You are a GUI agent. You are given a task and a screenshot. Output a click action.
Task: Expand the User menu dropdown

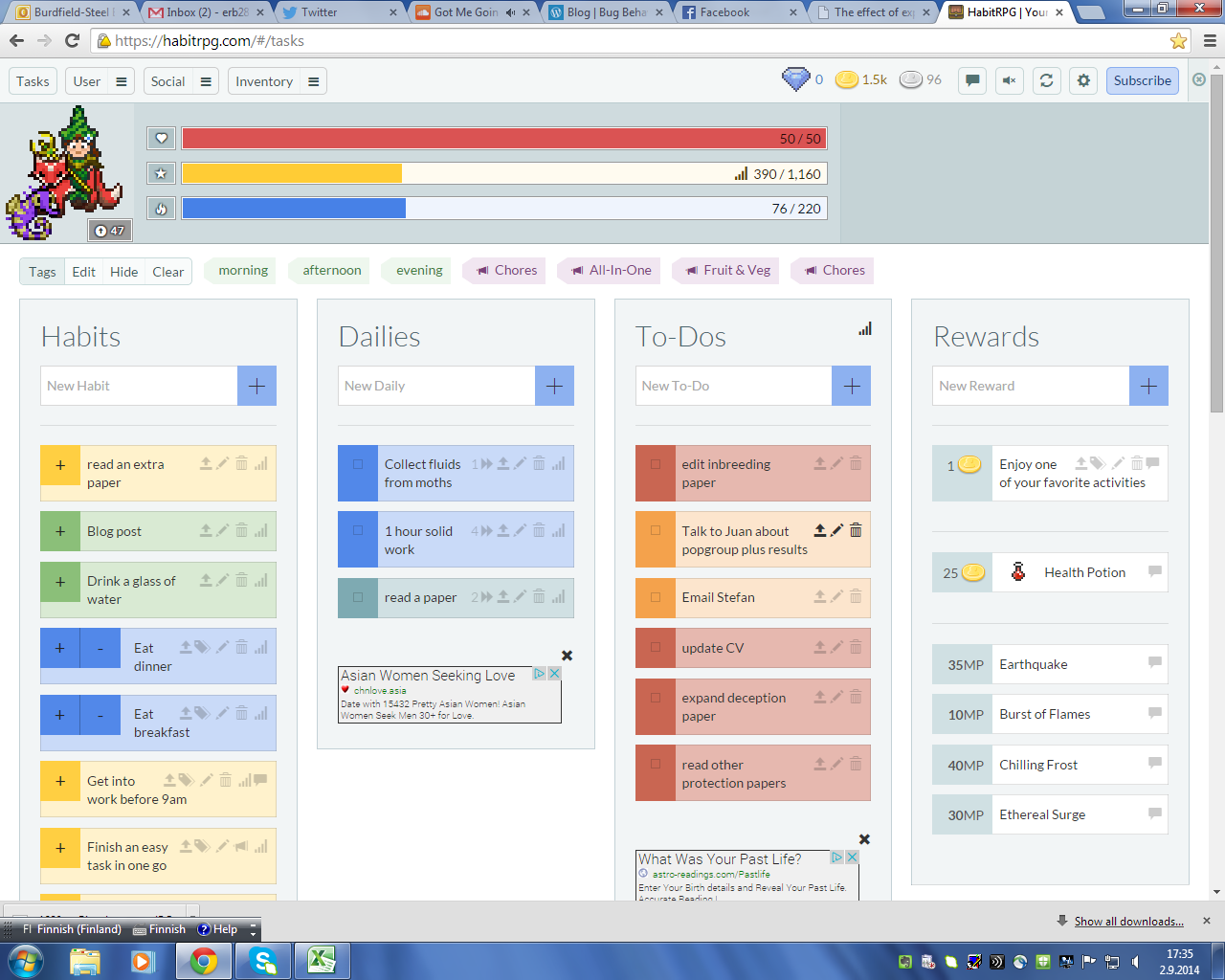click(121, 81)
